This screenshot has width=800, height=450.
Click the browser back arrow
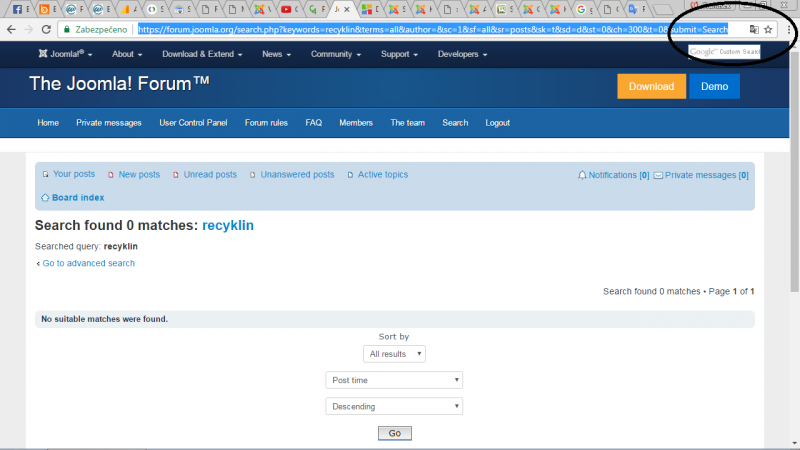pyautogui.click(x=11, y=30)
